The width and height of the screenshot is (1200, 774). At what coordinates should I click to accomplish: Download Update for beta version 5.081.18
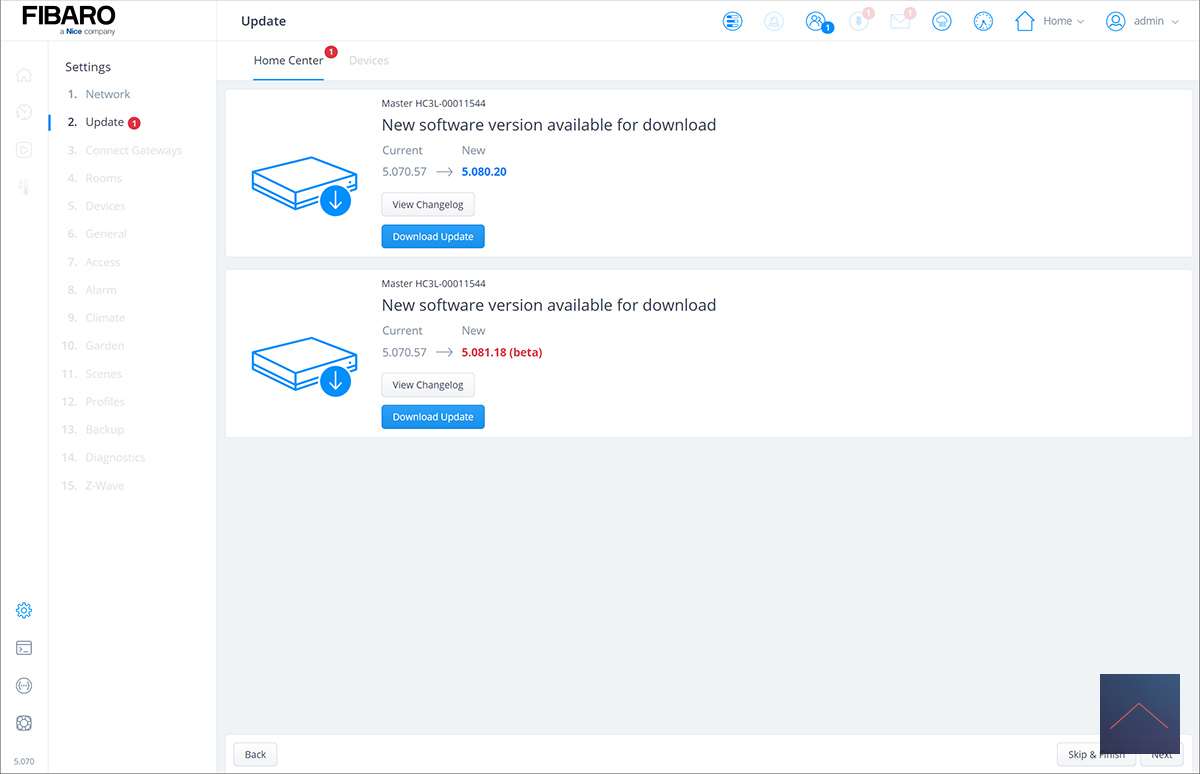(x=433, y=417)
